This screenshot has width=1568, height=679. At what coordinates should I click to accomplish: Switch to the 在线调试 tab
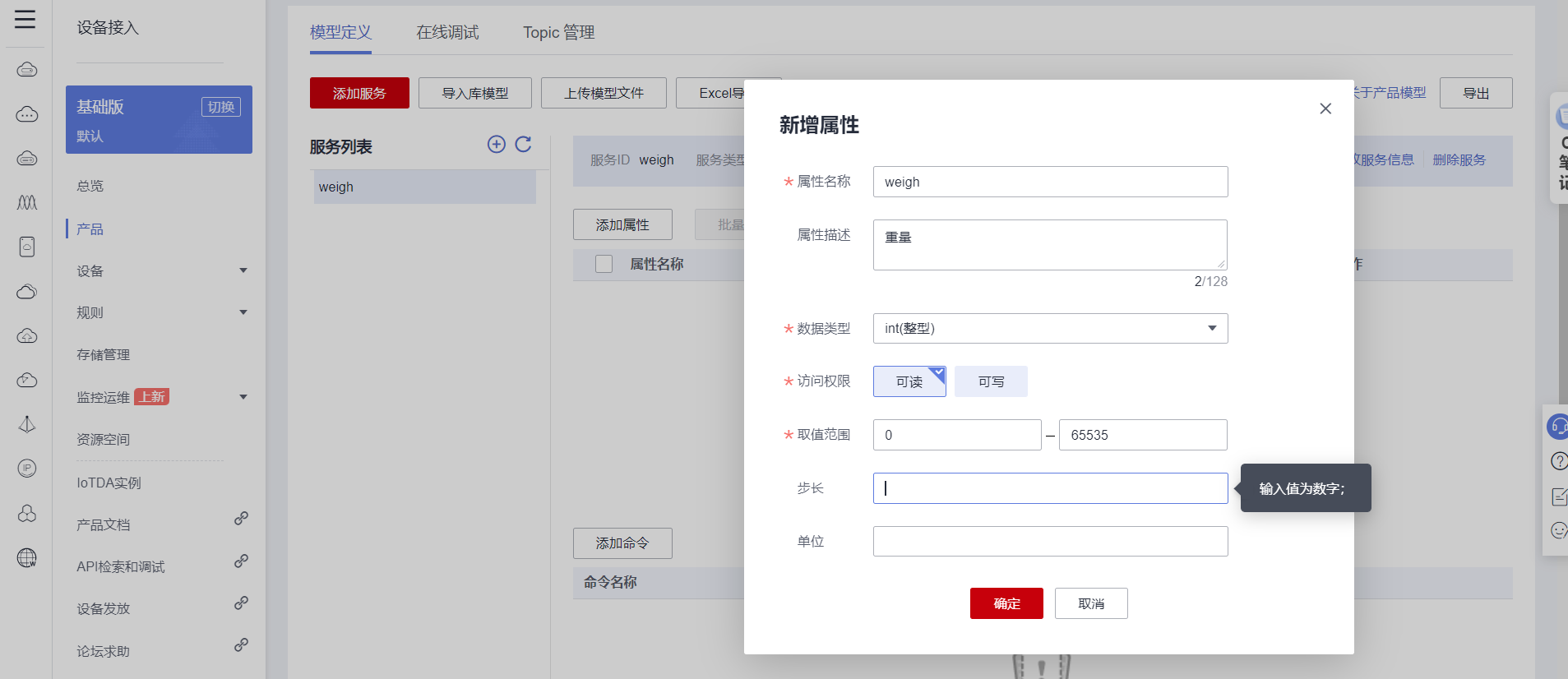(x=447, y=32)
